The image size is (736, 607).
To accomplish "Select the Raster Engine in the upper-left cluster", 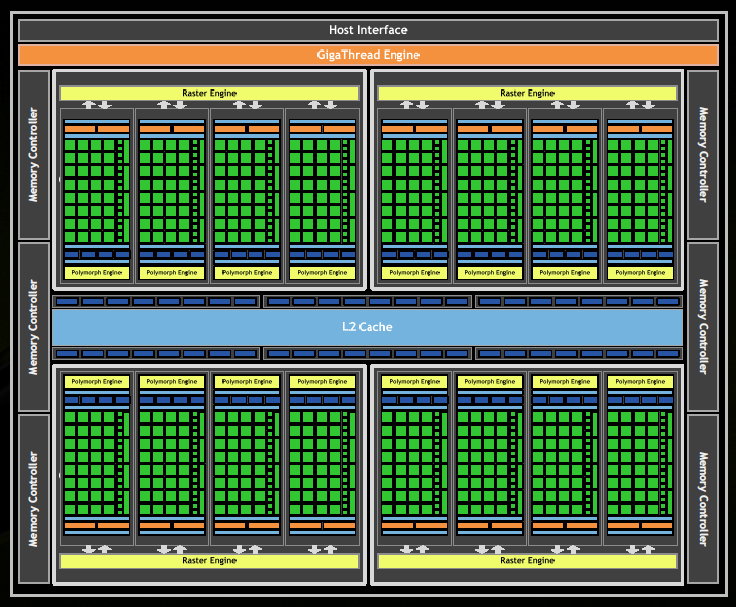I will [209, 93].
